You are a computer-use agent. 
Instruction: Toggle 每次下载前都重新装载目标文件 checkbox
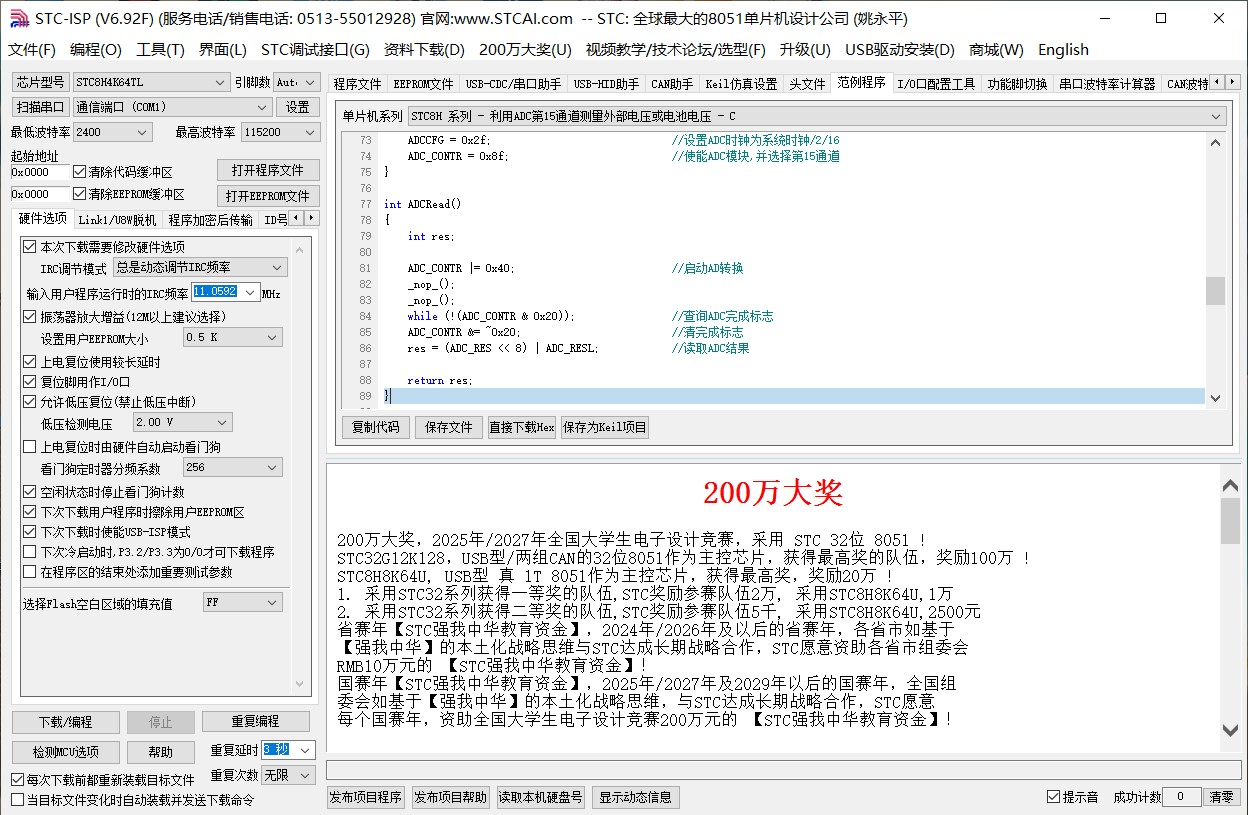(x=18, y=780)
